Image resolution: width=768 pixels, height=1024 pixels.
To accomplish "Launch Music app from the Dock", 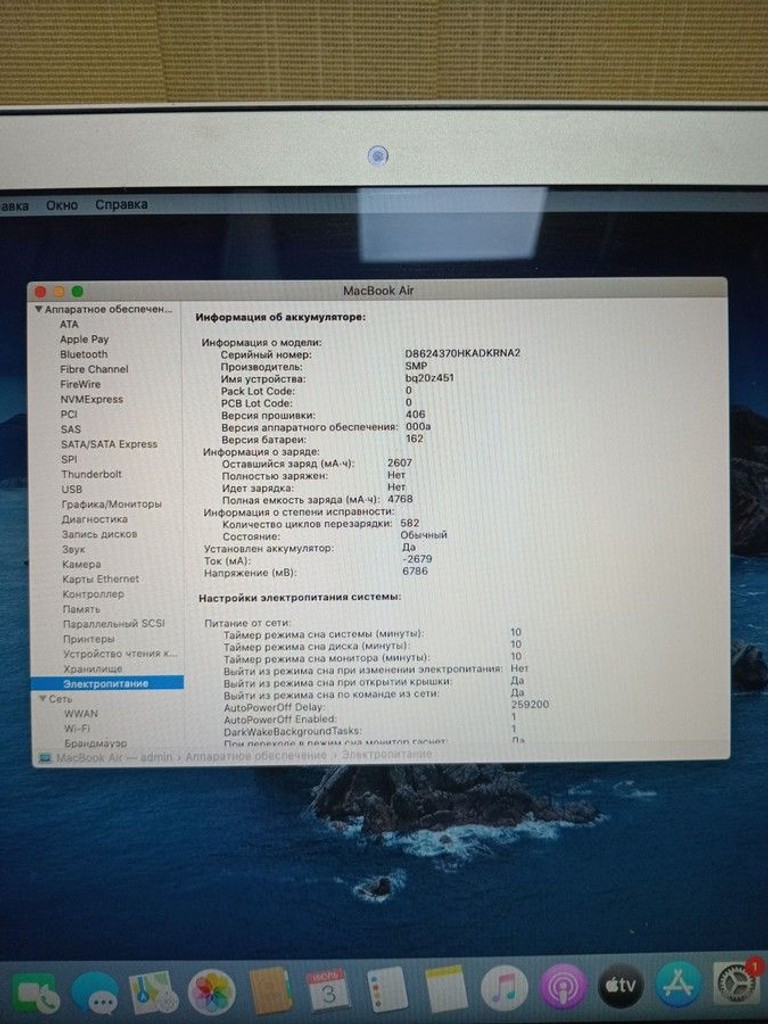I will pos(504,988).
